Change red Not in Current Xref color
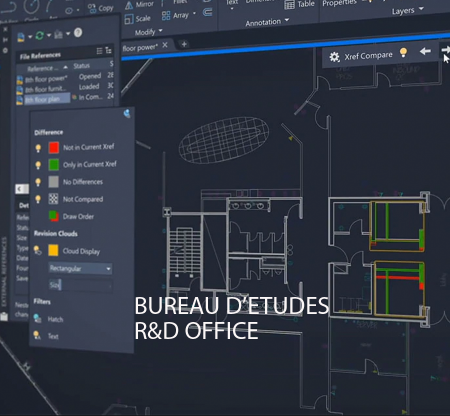450x416 pixels. pyautogui.click(x=54, y=147)
